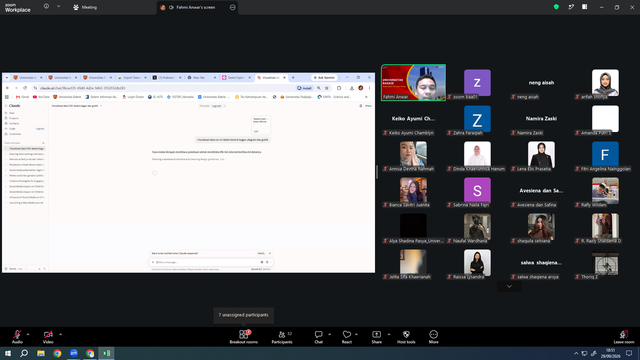Select Lena Elis Prasetia's participant tile

point(541,154)
